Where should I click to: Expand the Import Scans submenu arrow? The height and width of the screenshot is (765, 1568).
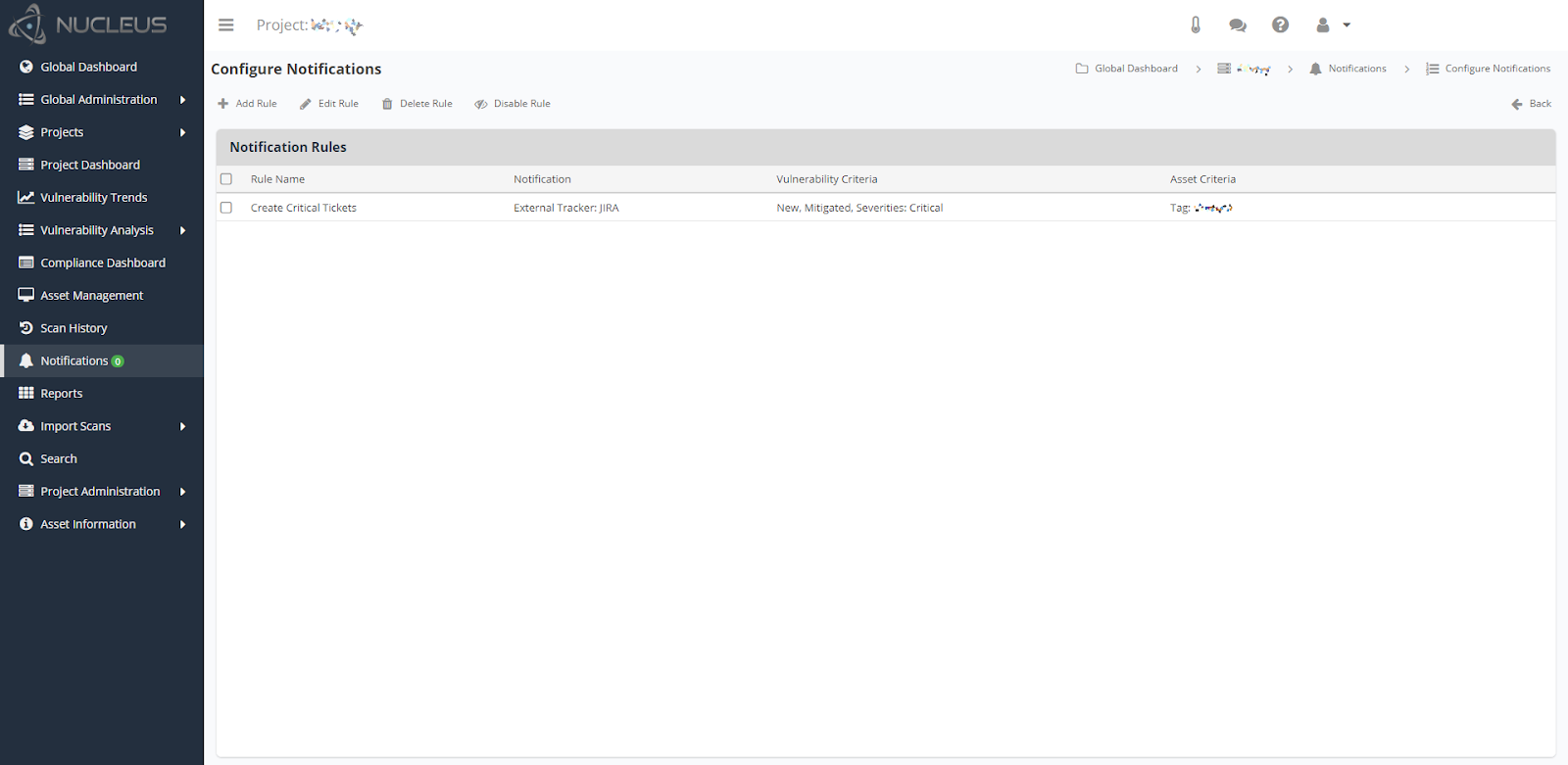182,426
